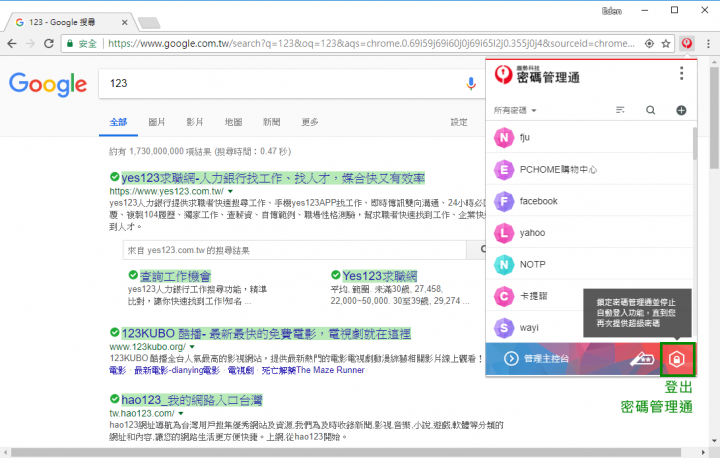
Task: Click the green safe checkmark beside hao123
Action: click(114, 398)
